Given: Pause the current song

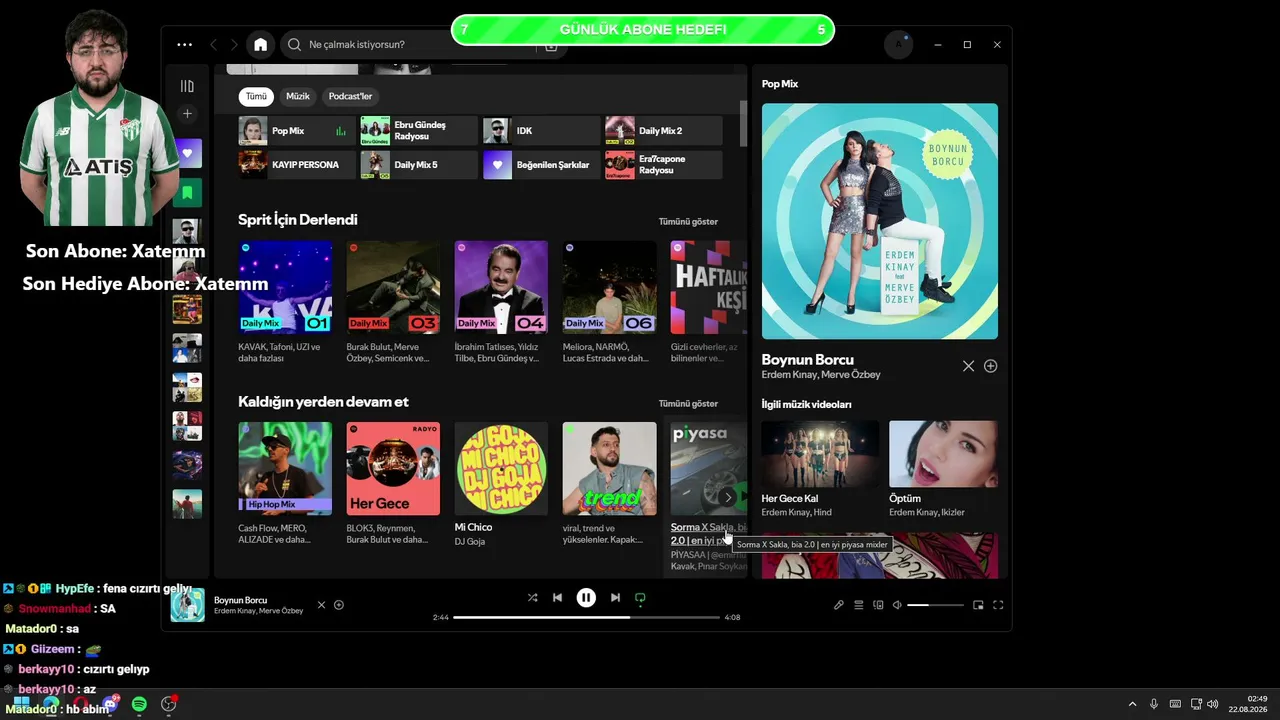Looking at the screenshot, I should click(586, 598).
